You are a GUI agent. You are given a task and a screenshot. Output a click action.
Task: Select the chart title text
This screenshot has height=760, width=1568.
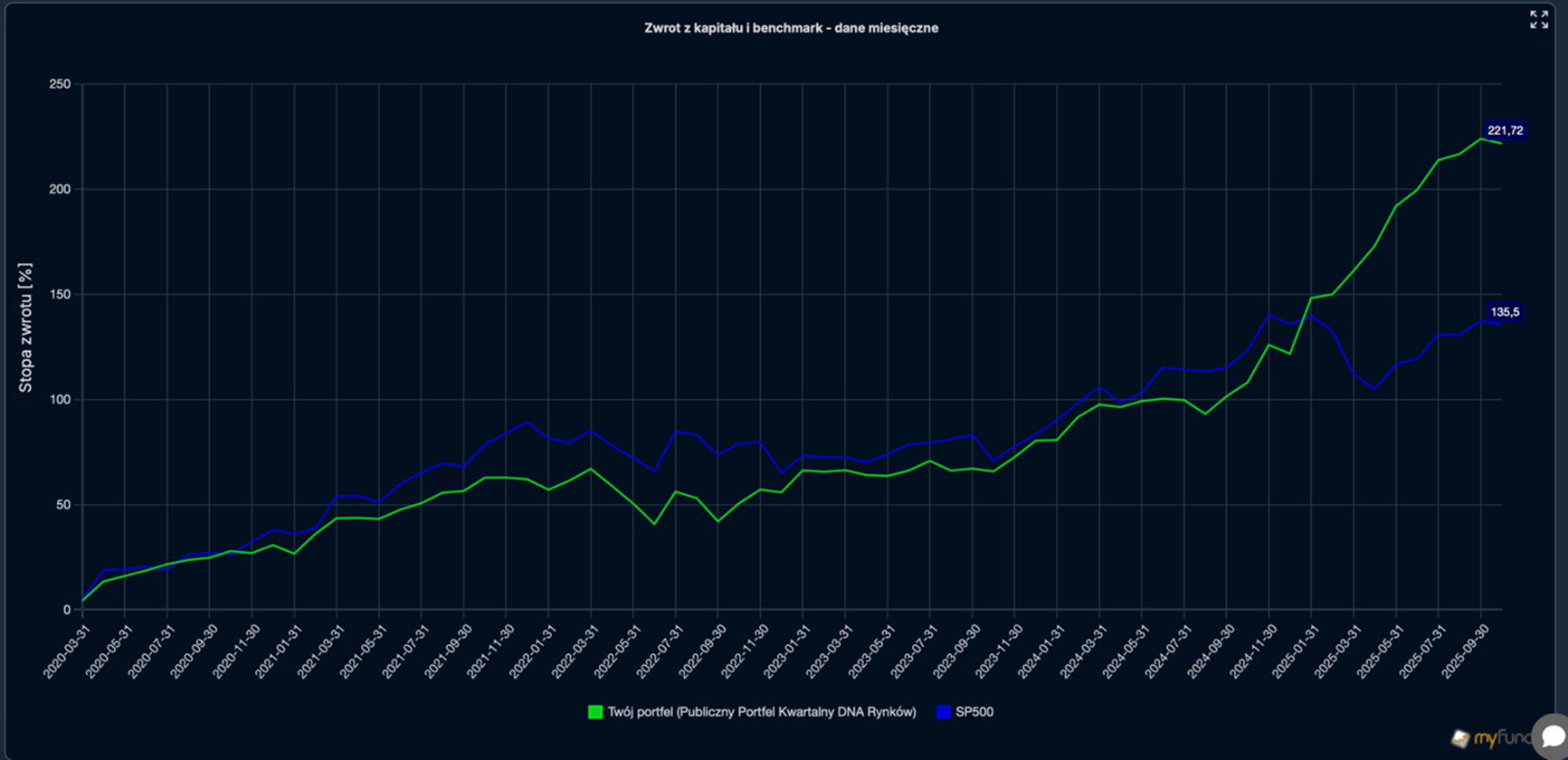[x=791, y=28]
